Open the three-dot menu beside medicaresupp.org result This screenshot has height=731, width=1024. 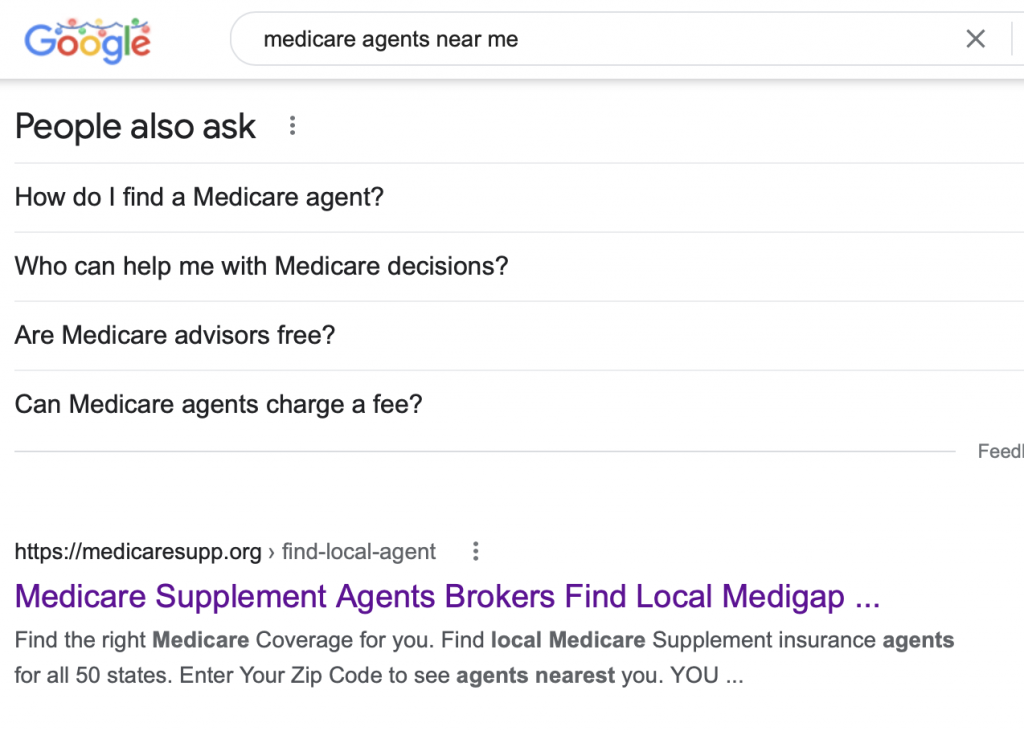point(475,551)
